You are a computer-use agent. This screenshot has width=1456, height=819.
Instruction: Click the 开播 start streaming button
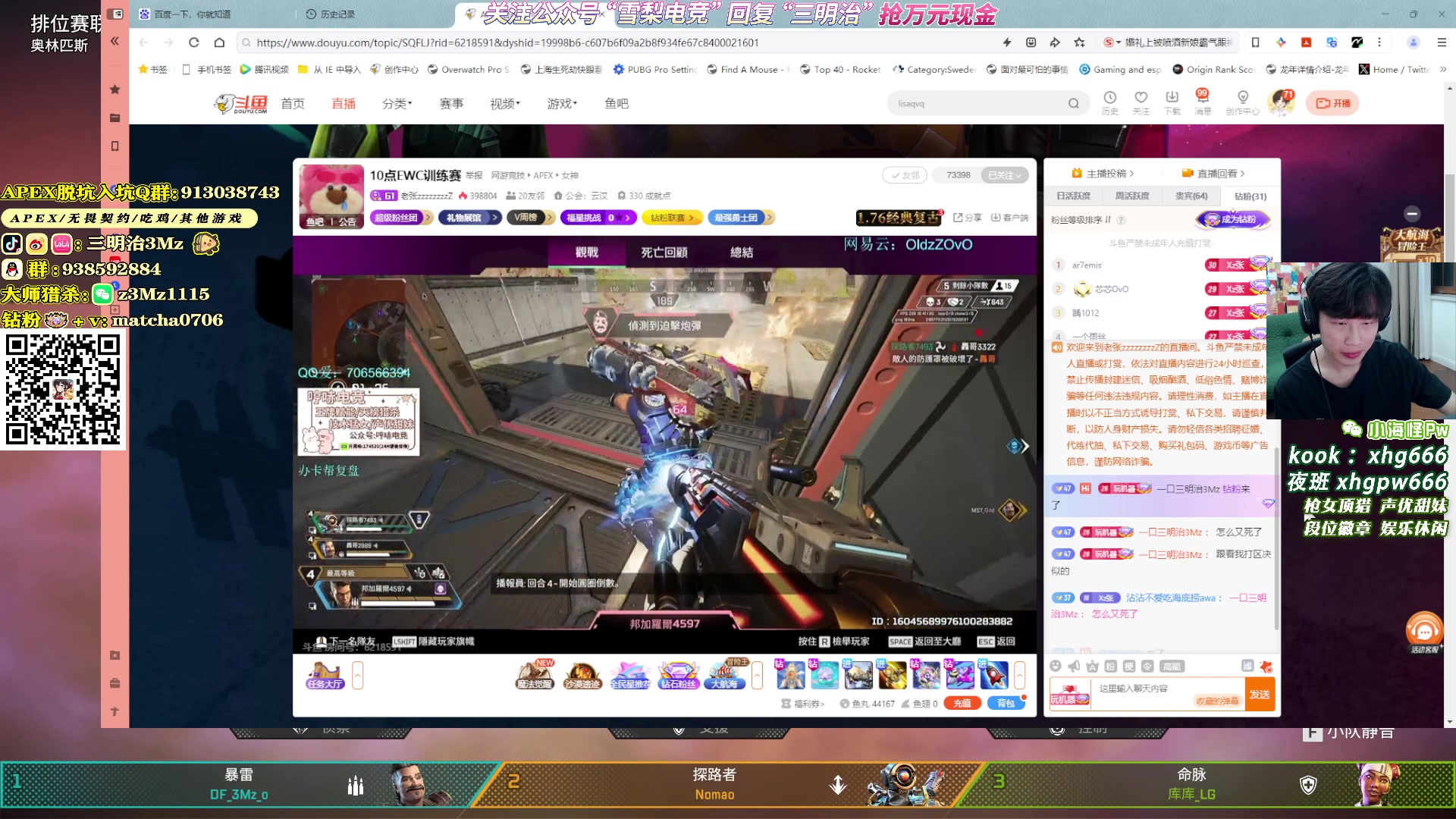1332,103
